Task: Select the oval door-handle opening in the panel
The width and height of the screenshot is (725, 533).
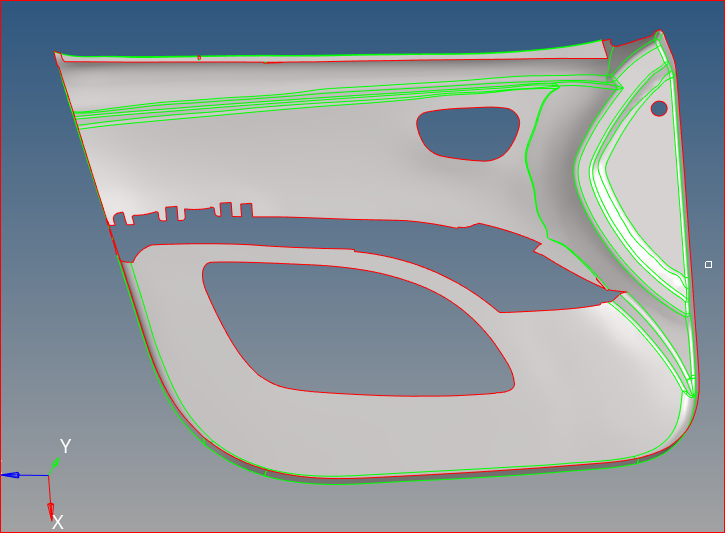Action: tap(468, 134)
